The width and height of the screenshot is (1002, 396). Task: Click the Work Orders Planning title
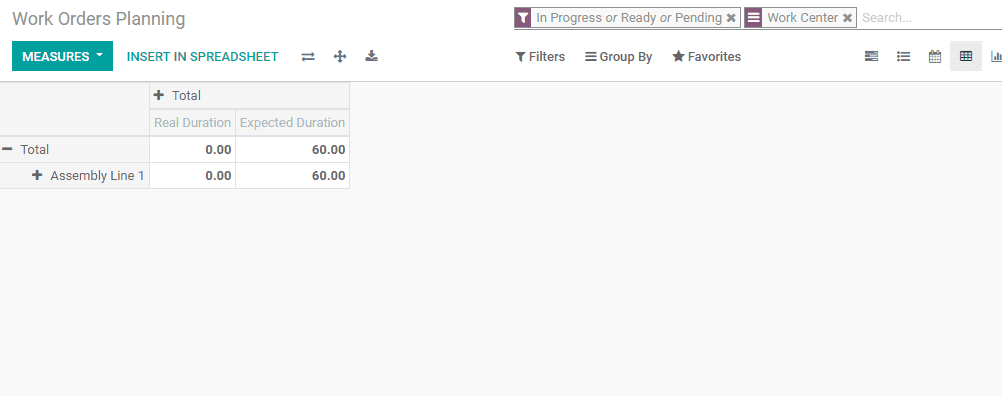pyautogui.click(x=98, y=19)
